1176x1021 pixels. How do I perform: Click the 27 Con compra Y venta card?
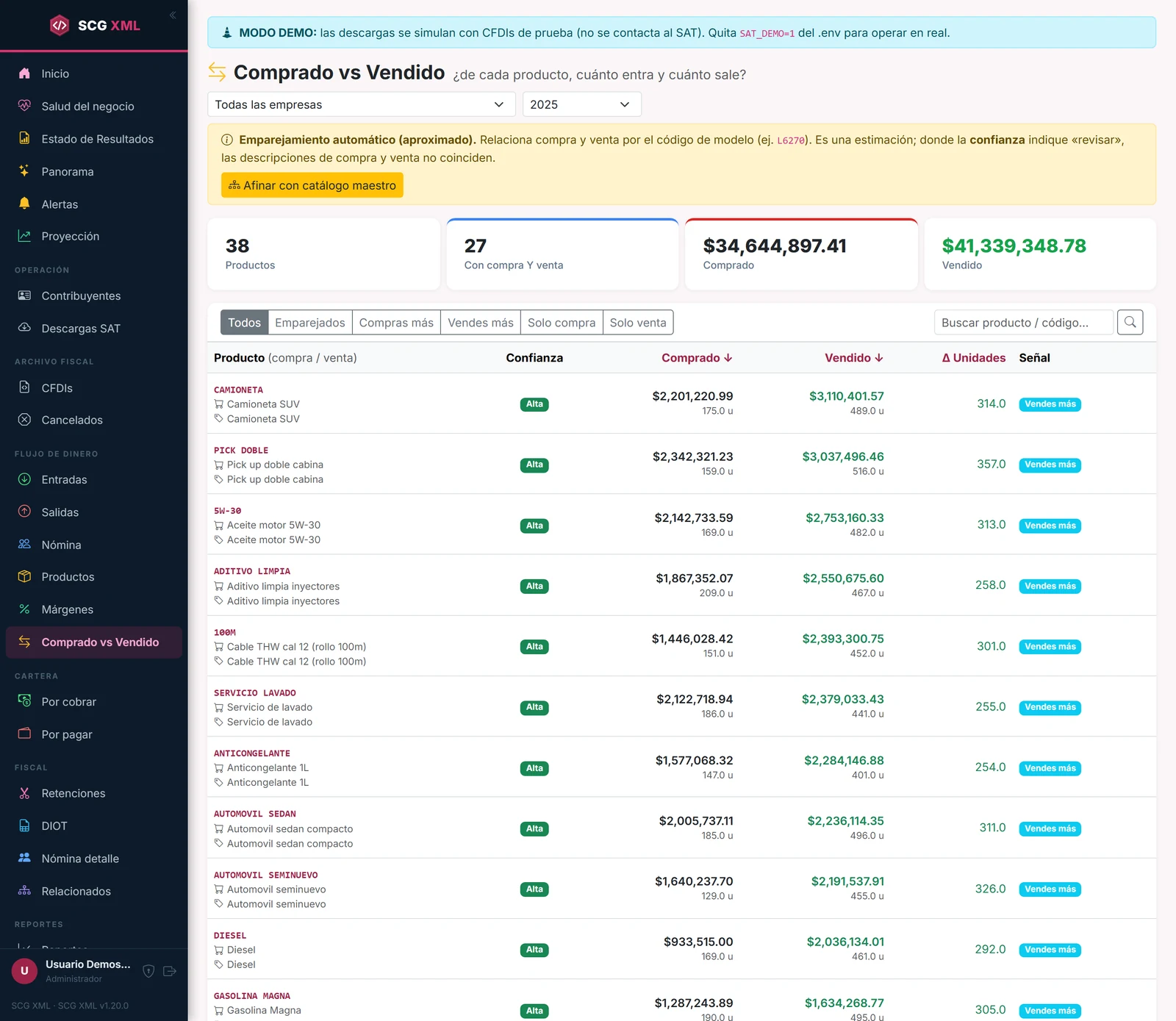click(x=562, y=254)
